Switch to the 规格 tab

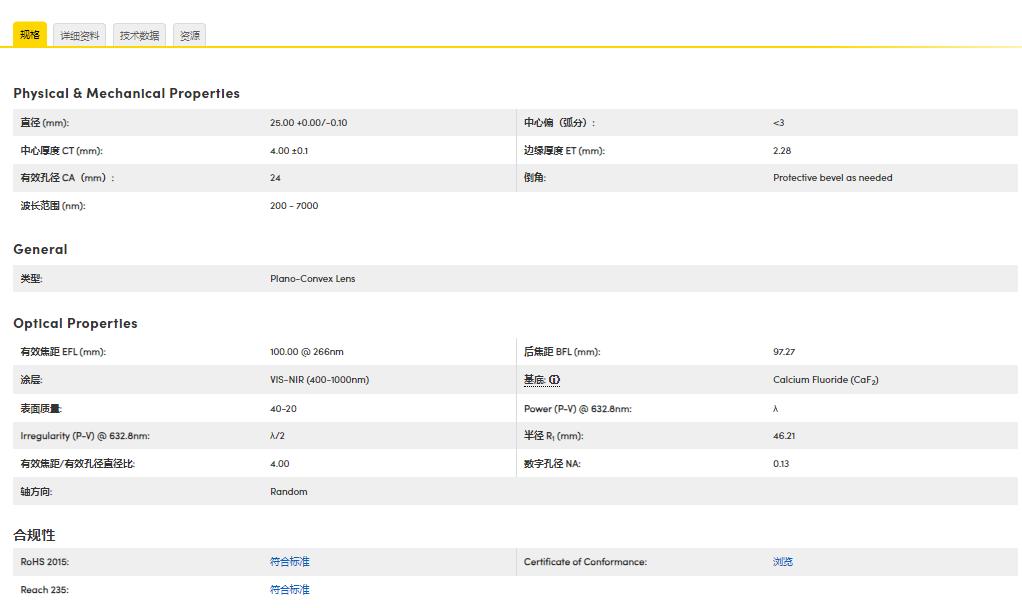[x=30, y=35]
